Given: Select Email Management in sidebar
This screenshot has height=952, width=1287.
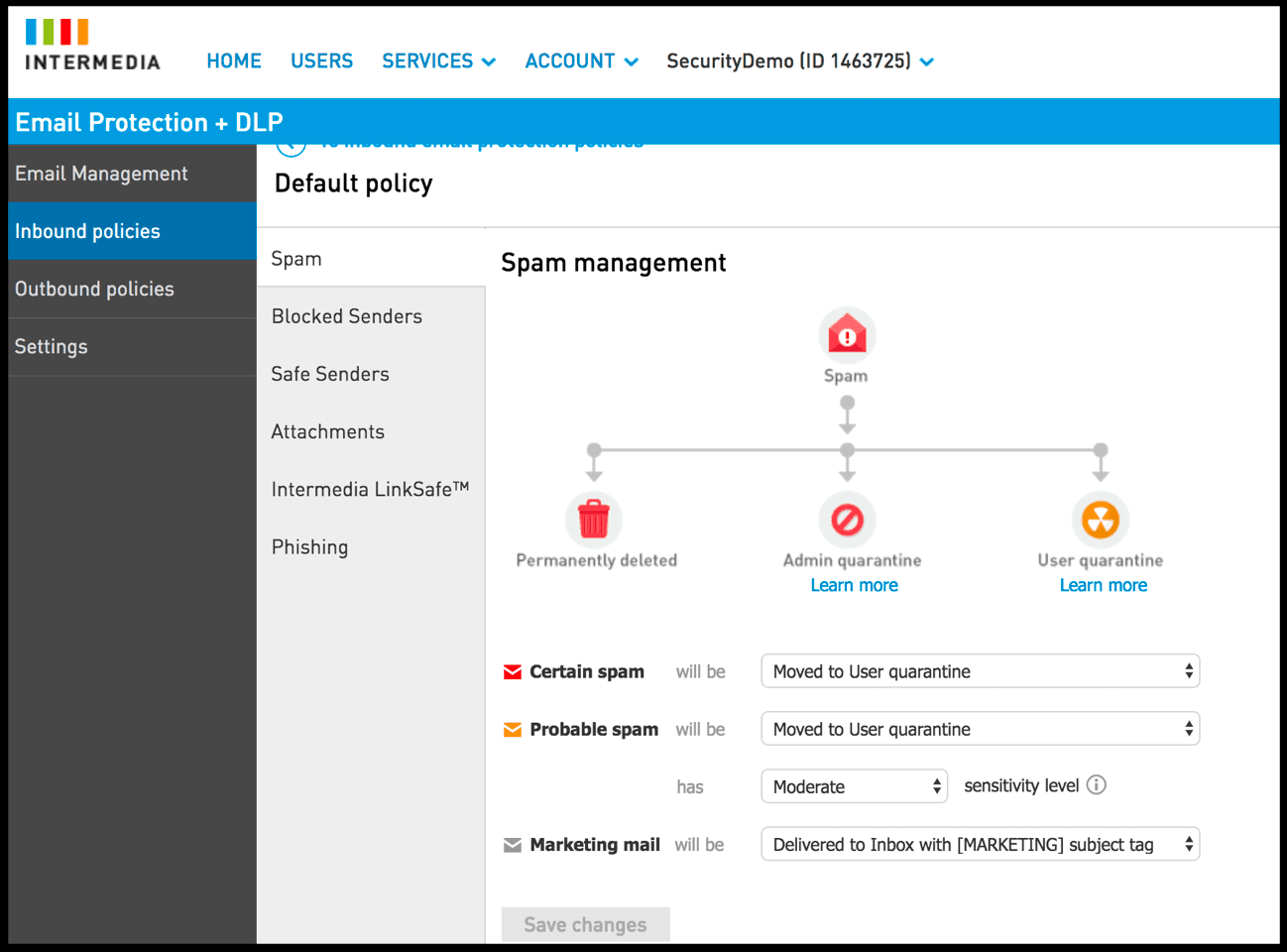Looking at the screenshot, I should 132,174.
